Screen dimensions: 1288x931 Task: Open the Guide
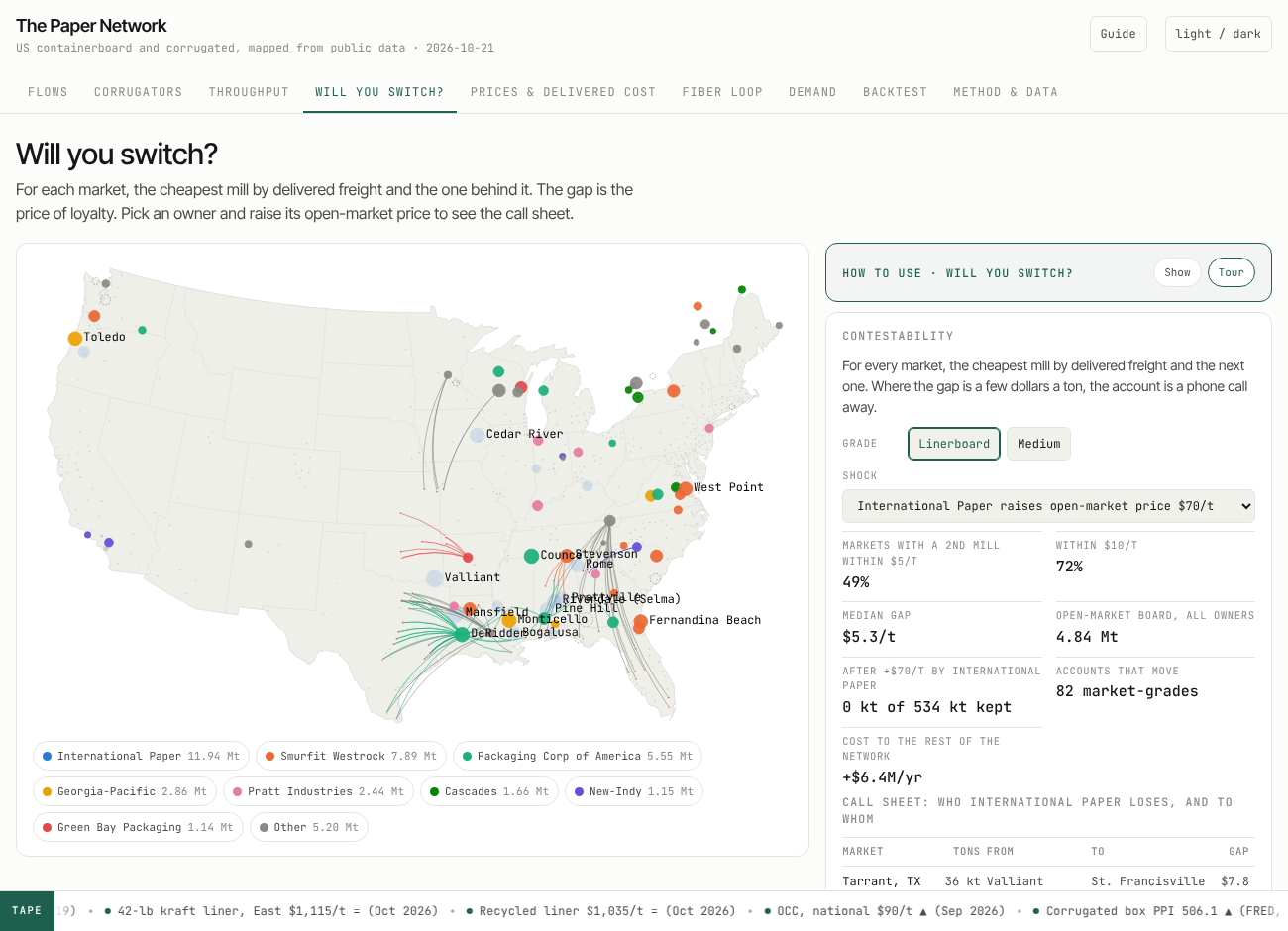pyautogui.click(x=1119, y=34)
